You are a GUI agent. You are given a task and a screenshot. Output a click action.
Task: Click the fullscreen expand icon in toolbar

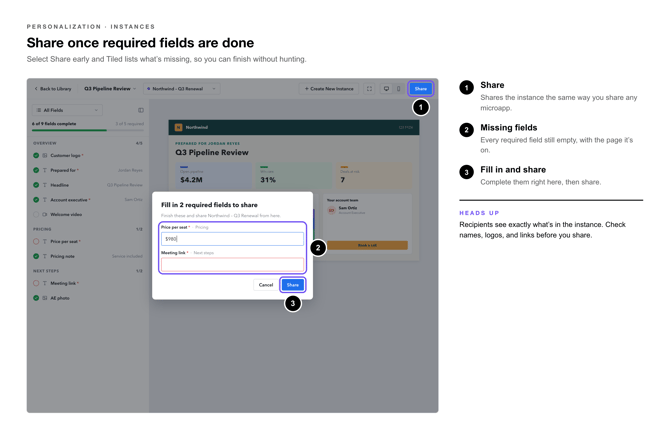click(369, 89)
